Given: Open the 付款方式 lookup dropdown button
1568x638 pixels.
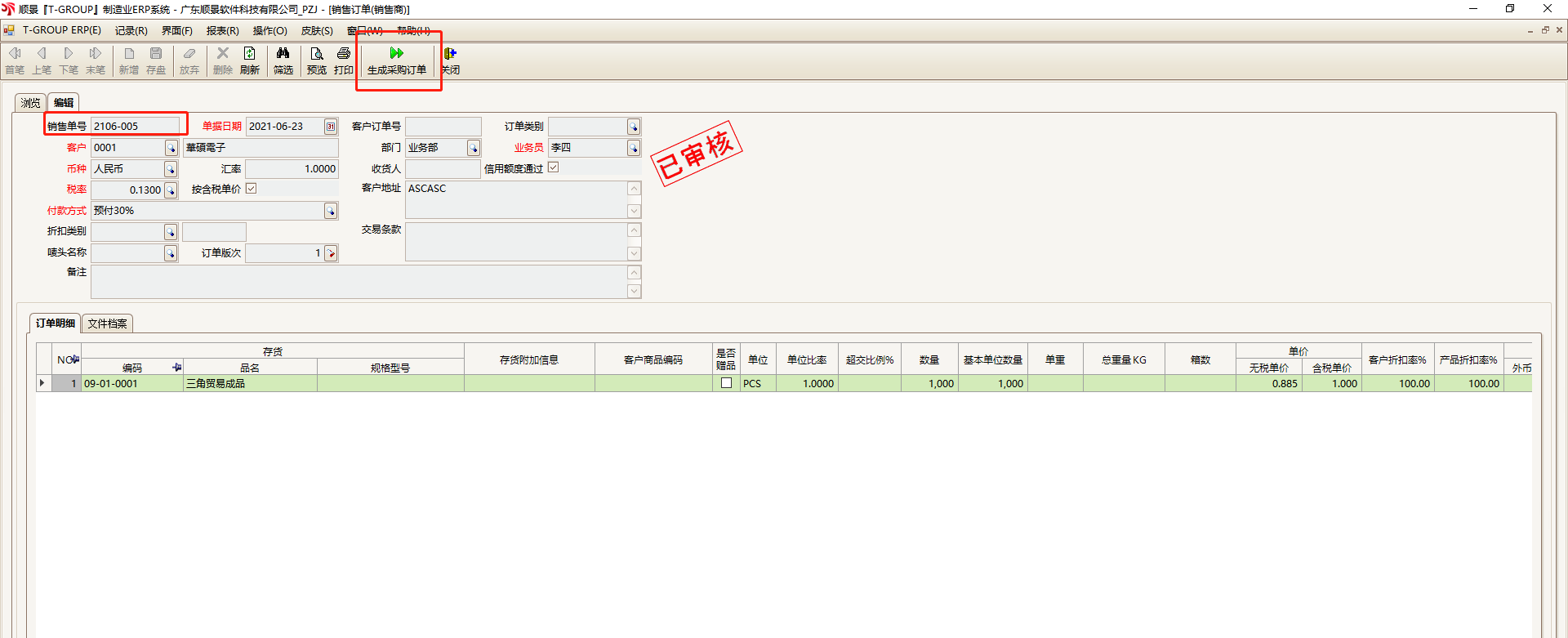Looking at the screenshot, I should pyautogui.click(x=331, y=211).
